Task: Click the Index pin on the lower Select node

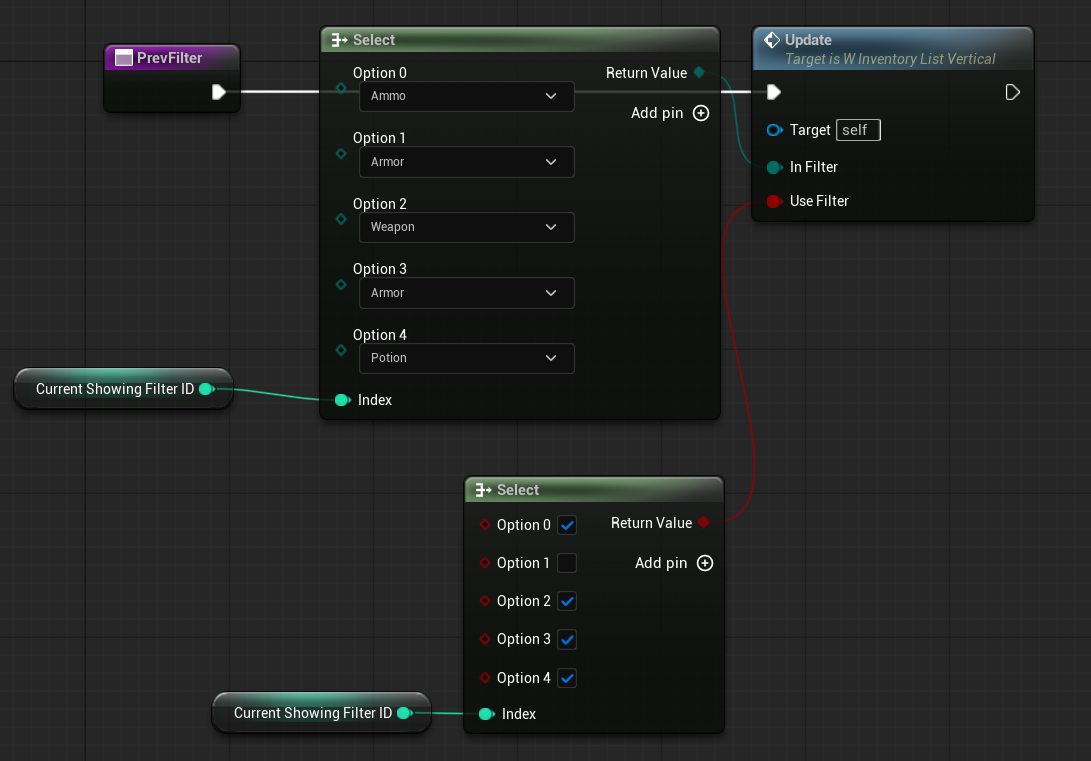Action: click(486, 714)
